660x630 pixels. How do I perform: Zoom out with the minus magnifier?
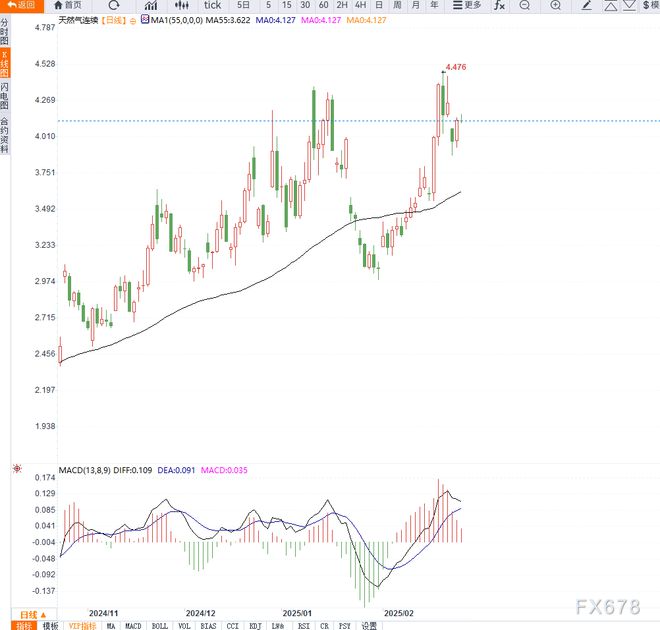524,5
